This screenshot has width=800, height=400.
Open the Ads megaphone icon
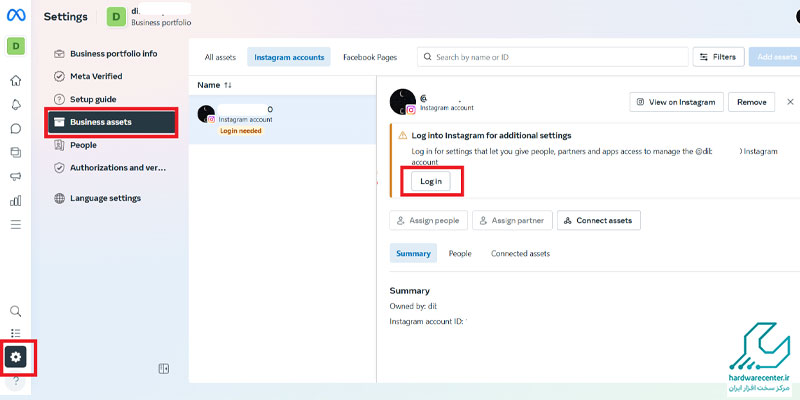16,177
